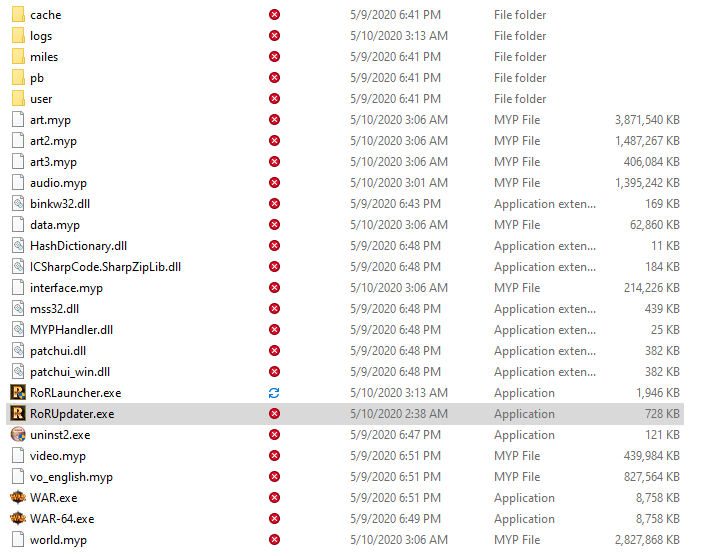Screen dimensions: 720x556
Task: Click MYP File type in the audio.myp row
Action: 517,183
